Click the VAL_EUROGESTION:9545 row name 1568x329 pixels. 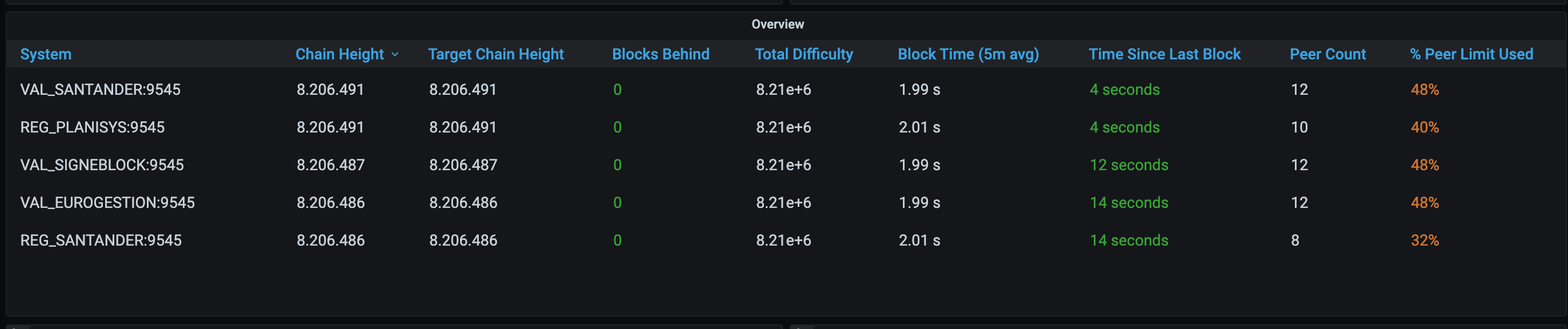[107, 203]
